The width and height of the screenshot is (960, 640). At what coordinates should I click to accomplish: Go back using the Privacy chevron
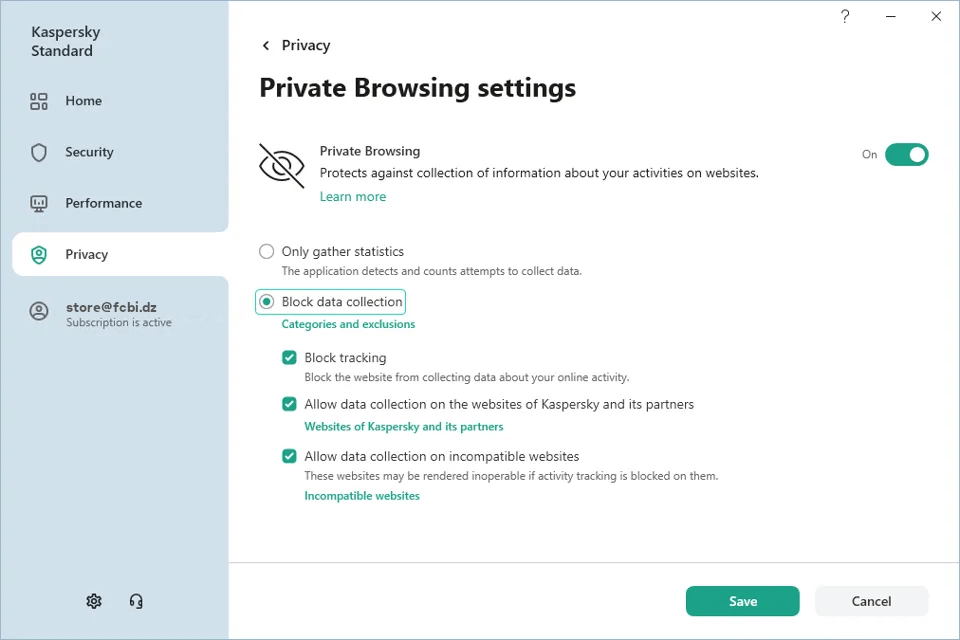click(x=266, y=46)
